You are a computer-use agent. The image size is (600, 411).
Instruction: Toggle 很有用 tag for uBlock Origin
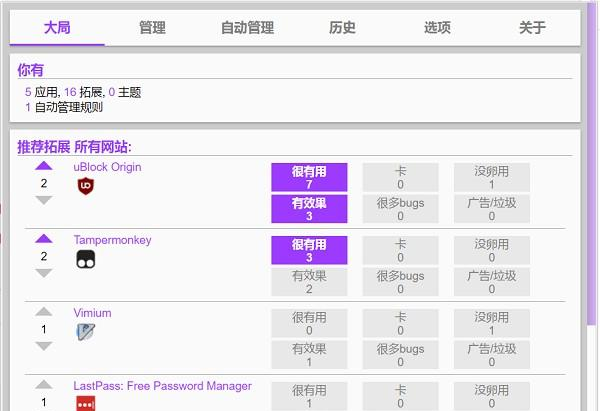click(x=309, y=177)
